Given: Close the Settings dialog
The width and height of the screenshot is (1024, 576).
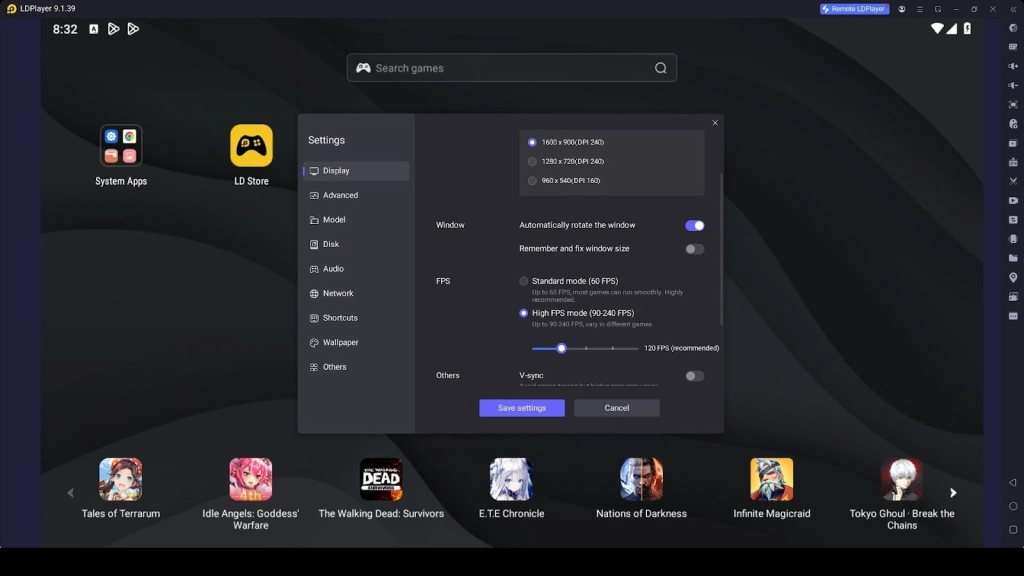Looking at the screenshot, I should tap(715, 123).
